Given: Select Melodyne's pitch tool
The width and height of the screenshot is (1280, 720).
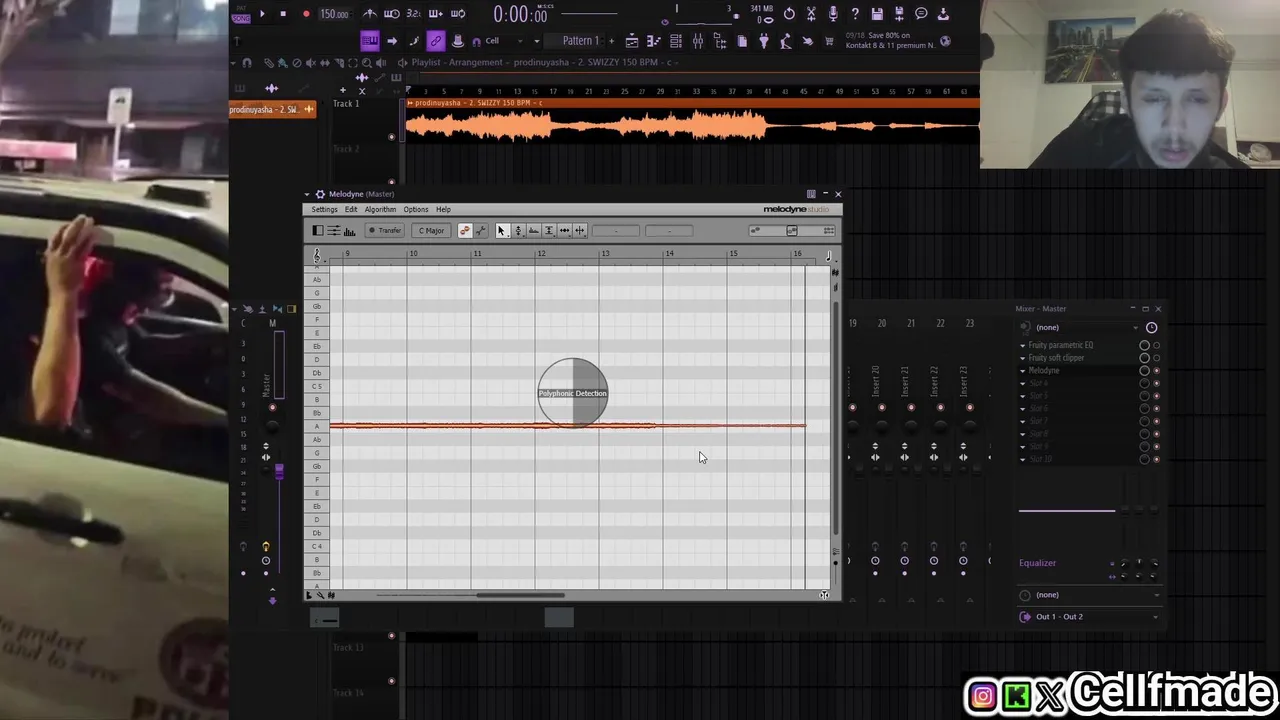Looking at the screenshot, I should [518, 230].
